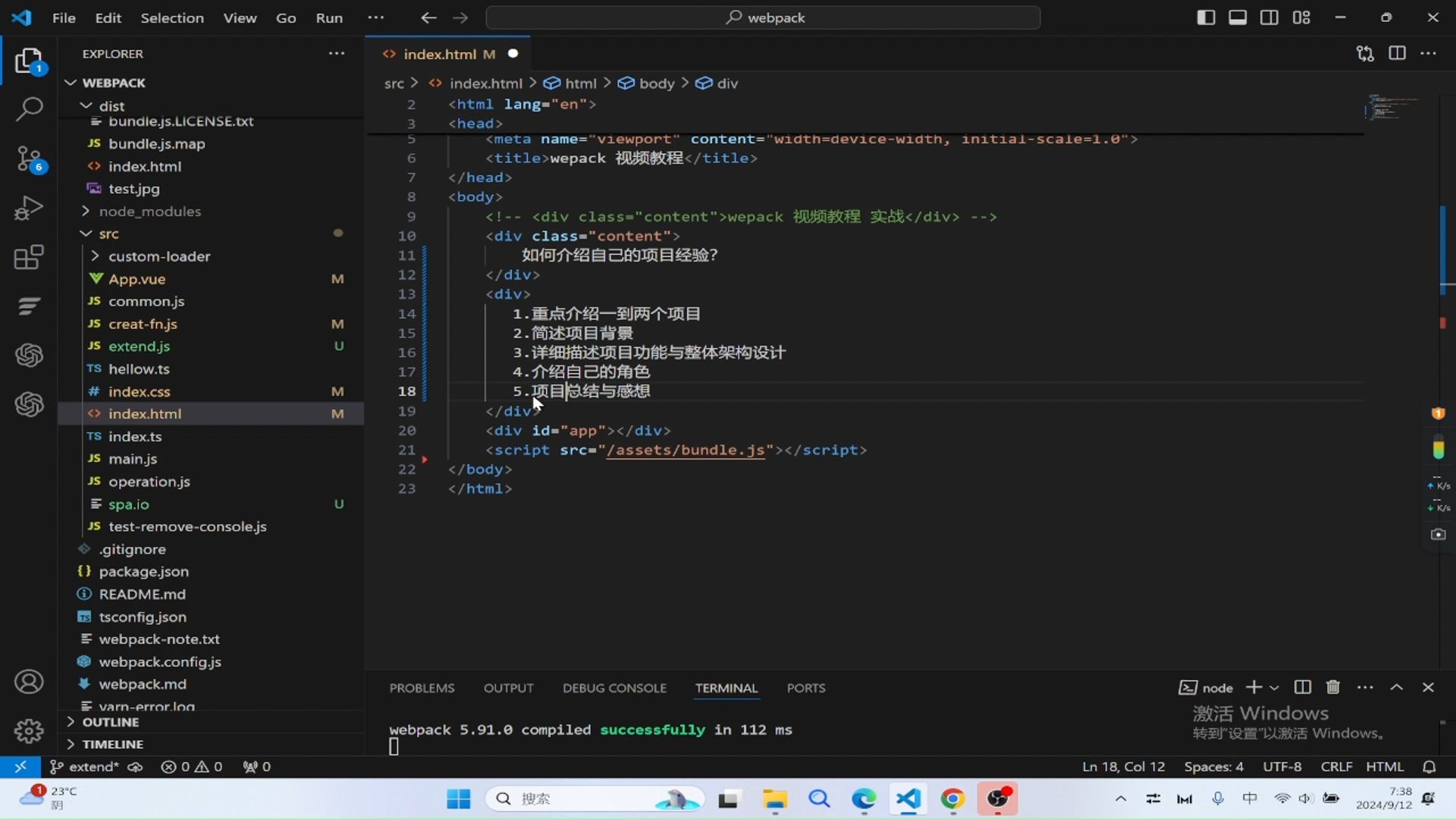Click the notifications bell in status bar

[x=1429, y=767]
